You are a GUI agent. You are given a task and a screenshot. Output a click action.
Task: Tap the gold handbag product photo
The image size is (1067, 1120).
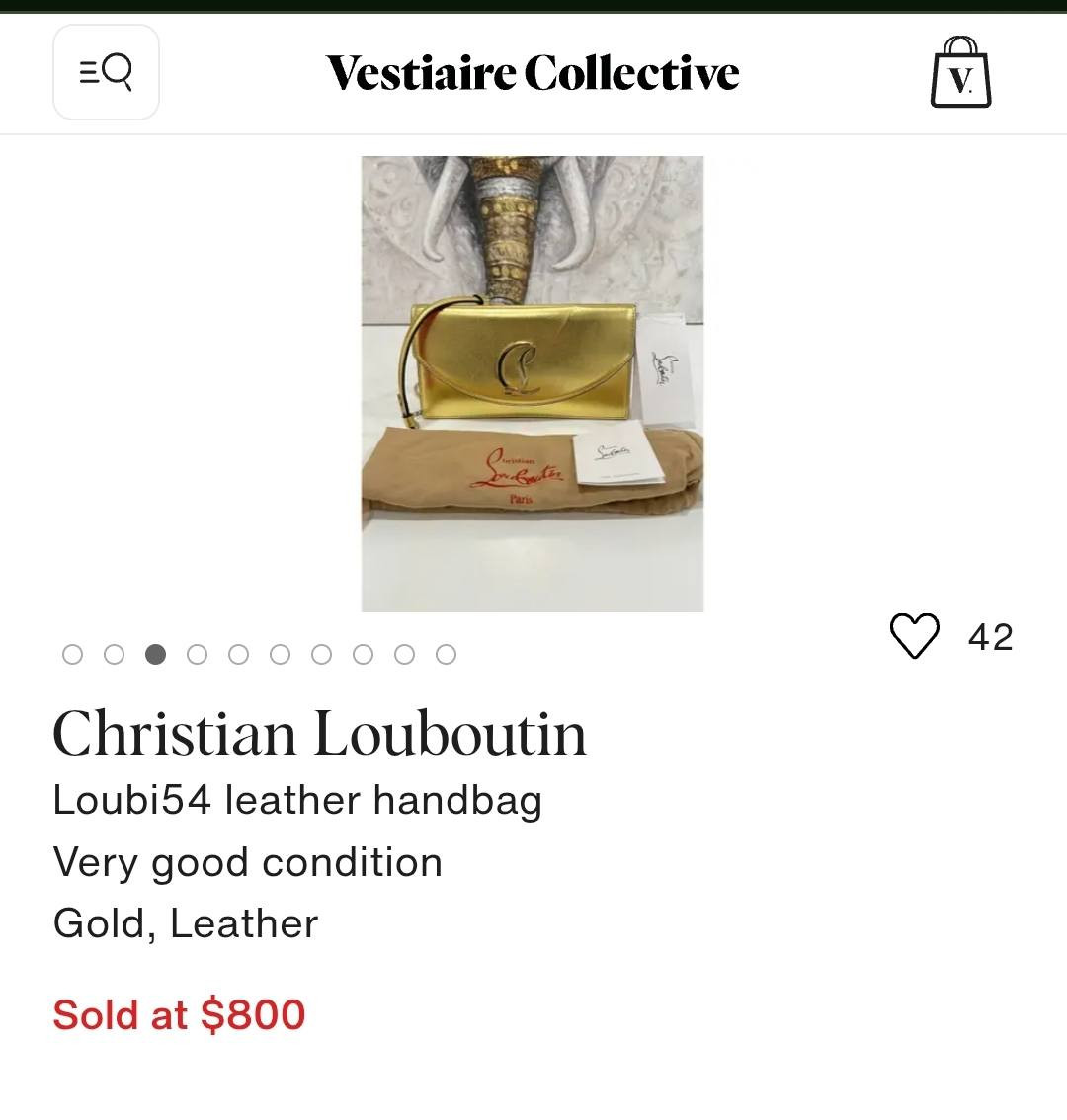tap(533, 383)
